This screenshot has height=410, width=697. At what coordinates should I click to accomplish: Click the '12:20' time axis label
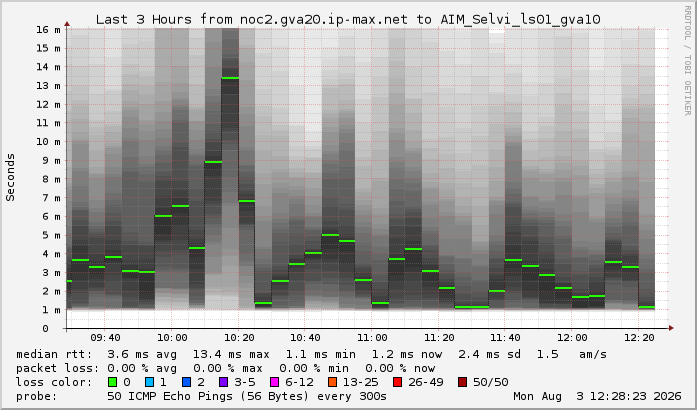pos(639,338)
